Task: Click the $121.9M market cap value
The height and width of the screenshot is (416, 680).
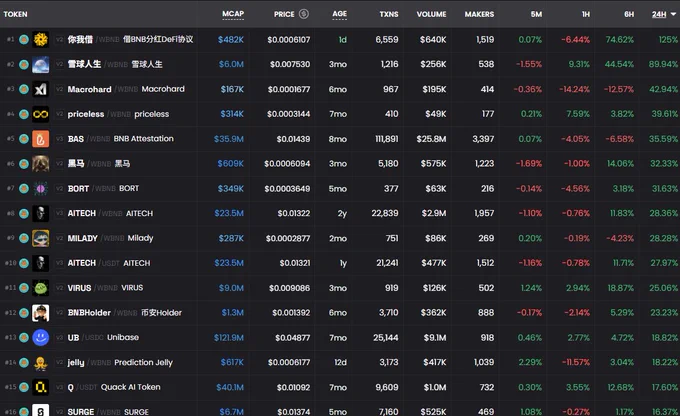Action: coord(229,337)
